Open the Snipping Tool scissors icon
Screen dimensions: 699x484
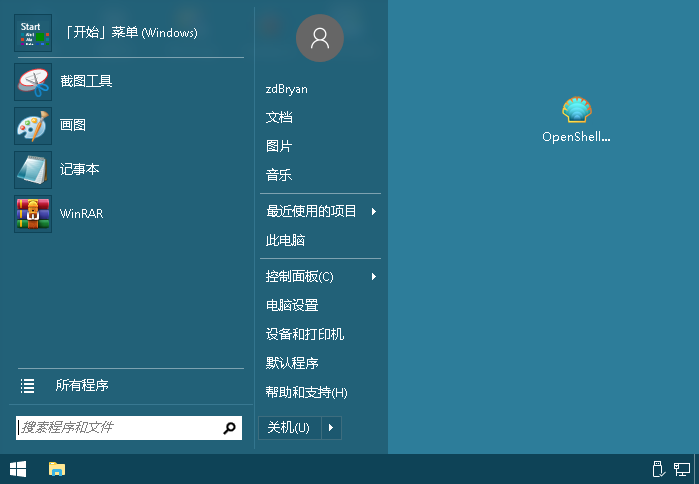(x=33, y=82)
